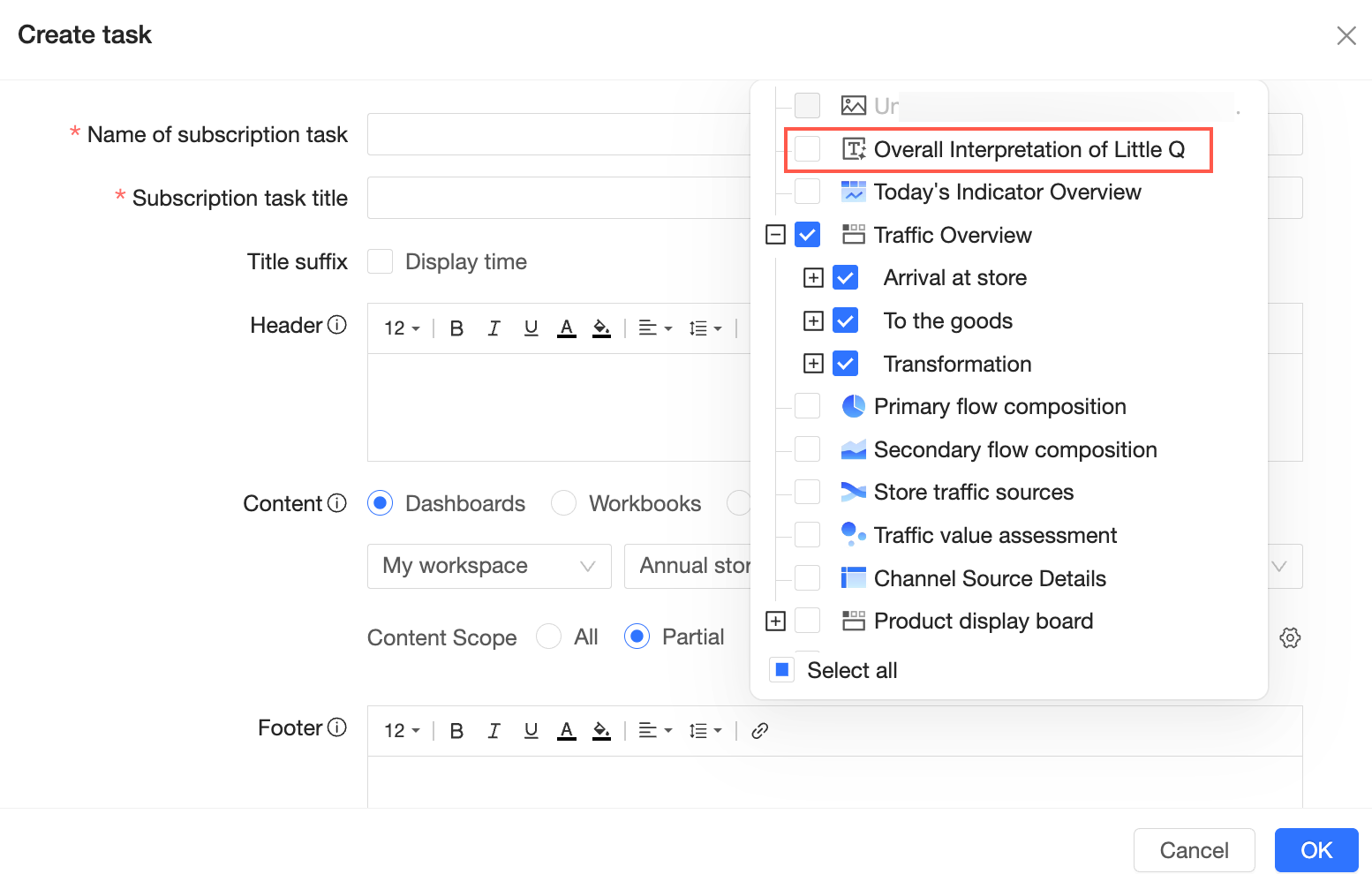
Task: Click the Content info icon
Action: 337,503
